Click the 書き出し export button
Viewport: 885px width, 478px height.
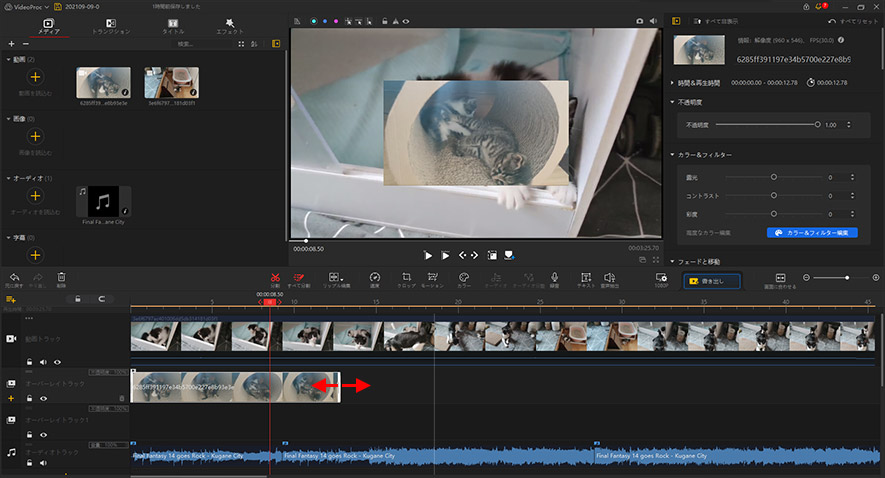(x=711, y=282)
